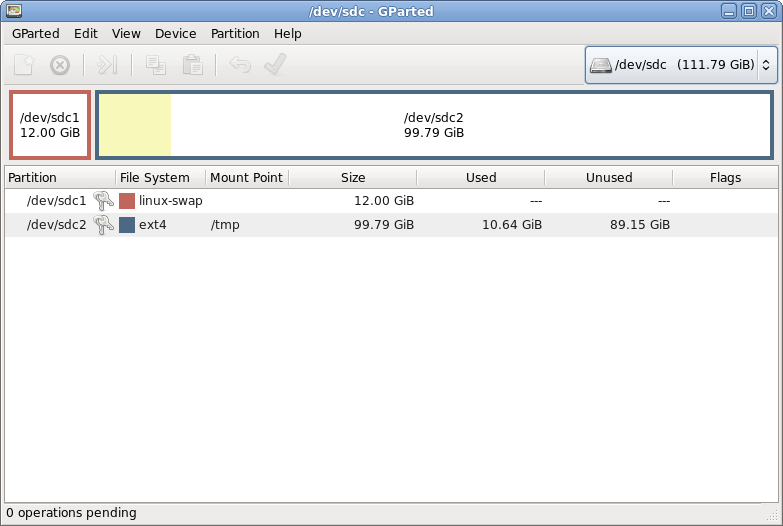Image resolution: width=783 pixels, height=526 pixels.
Task: Click the 89.15 GiB unused cell
Action: pyautogui.click(x=640, y=225)
